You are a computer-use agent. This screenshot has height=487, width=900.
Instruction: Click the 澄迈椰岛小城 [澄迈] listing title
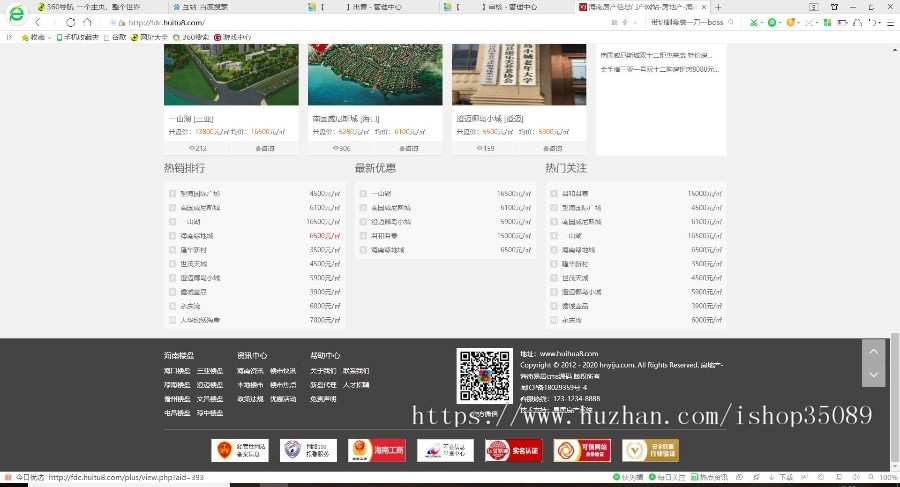[x=490, y=119]
